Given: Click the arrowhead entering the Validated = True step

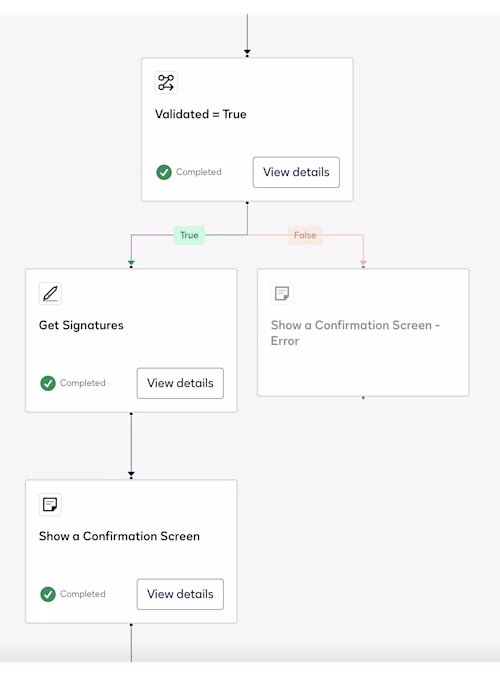Looking at the screenshot, I should tap(247, 53).
